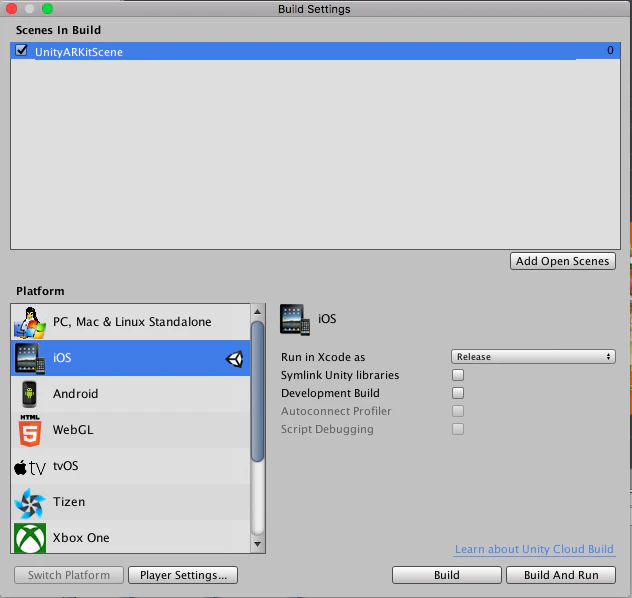Open Player Settings
632x598 pixels.
pos(183,575)
